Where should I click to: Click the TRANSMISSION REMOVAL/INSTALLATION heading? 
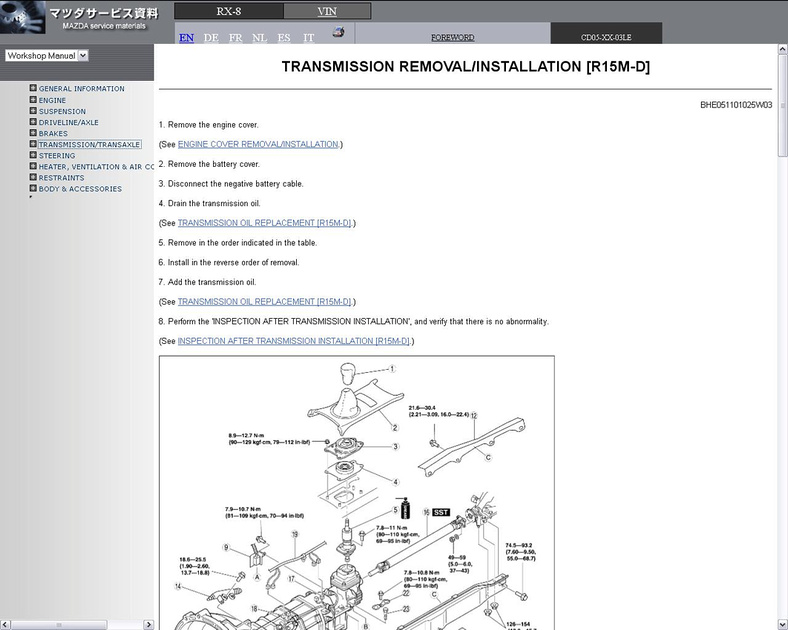[x=465, y=66]
